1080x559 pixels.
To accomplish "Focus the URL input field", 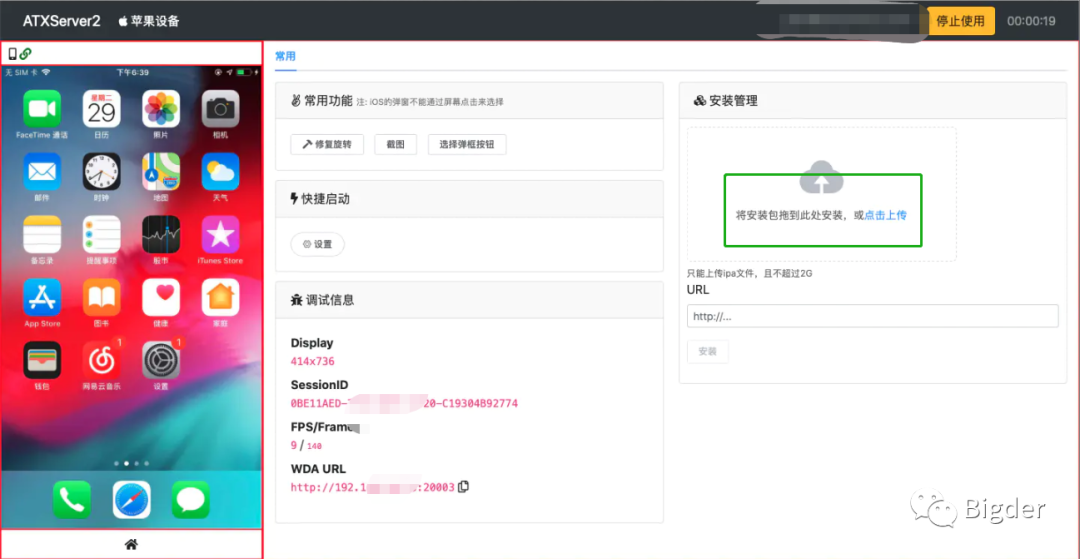I will 872,316.
